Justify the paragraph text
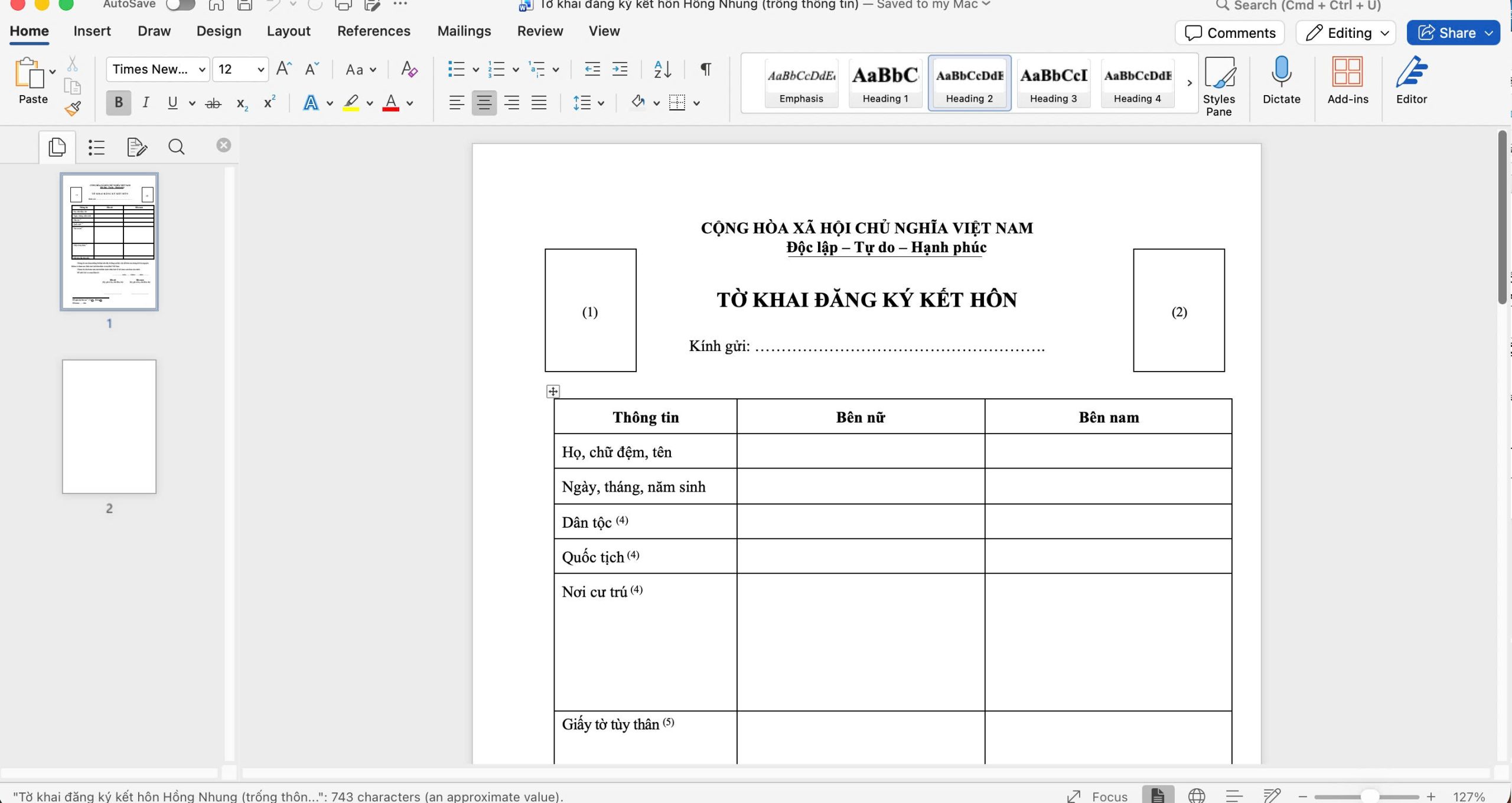 click(539, 103)
